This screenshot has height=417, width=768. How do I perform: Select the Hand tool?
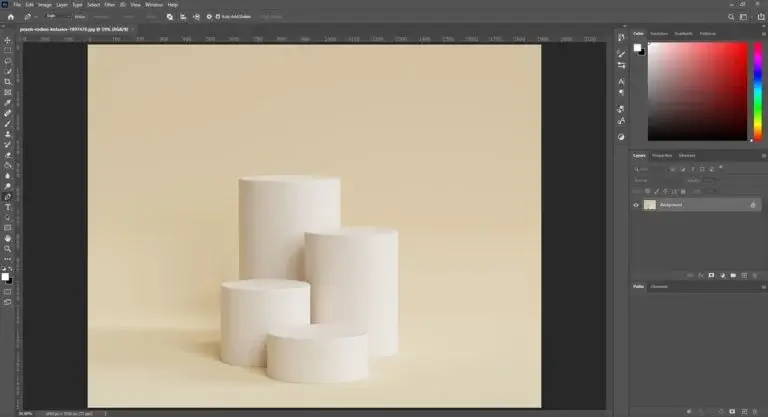click(x=8, y=238)
